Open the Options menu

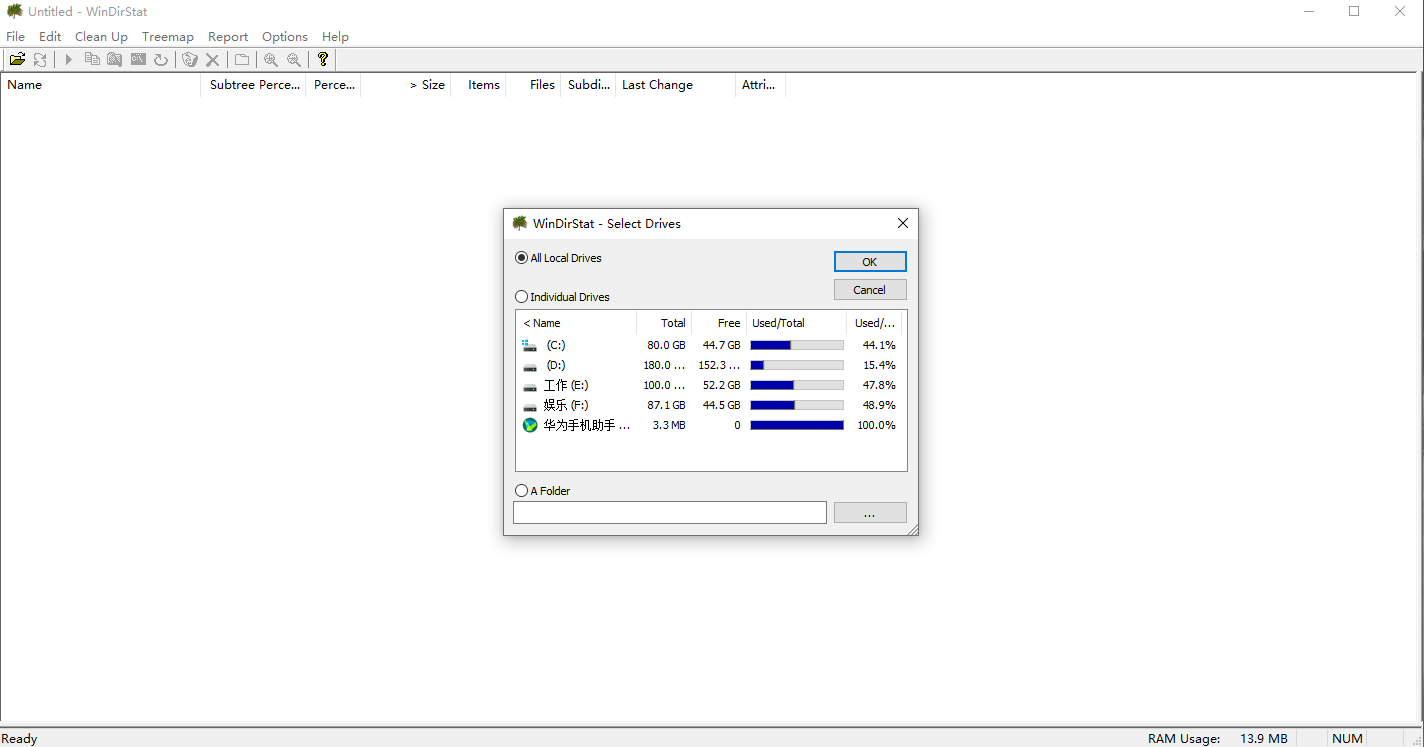click(285, 36)
